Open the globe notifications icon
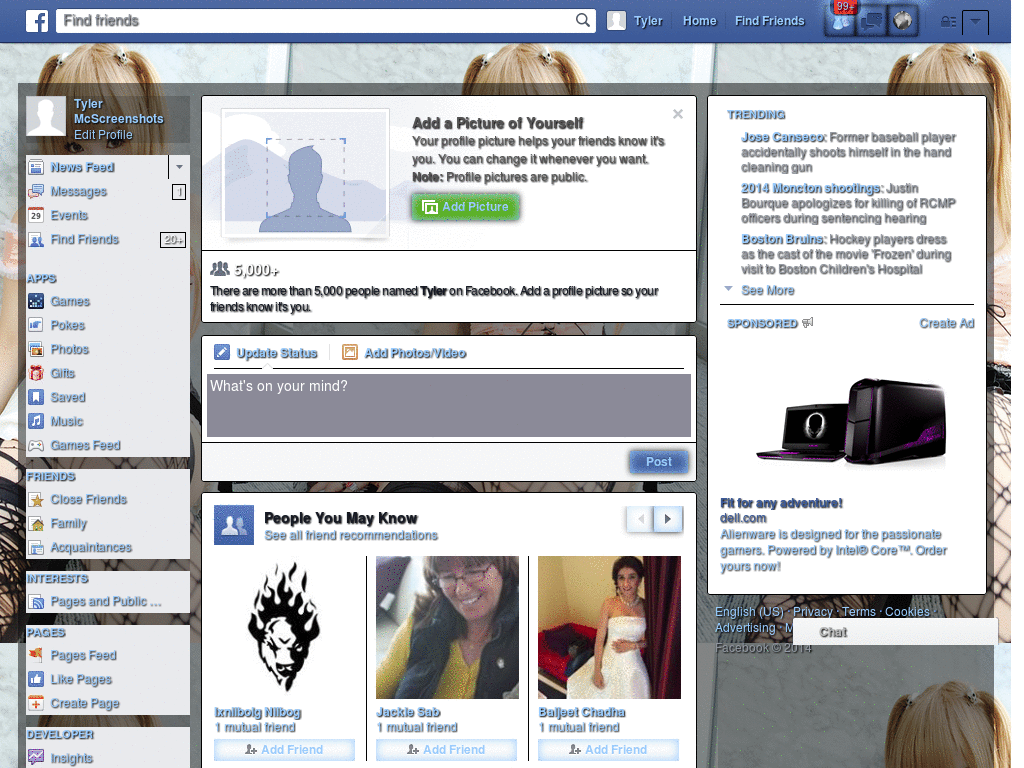The width and height of the screenshot is (1024, 768). click(x=903, y=22)
